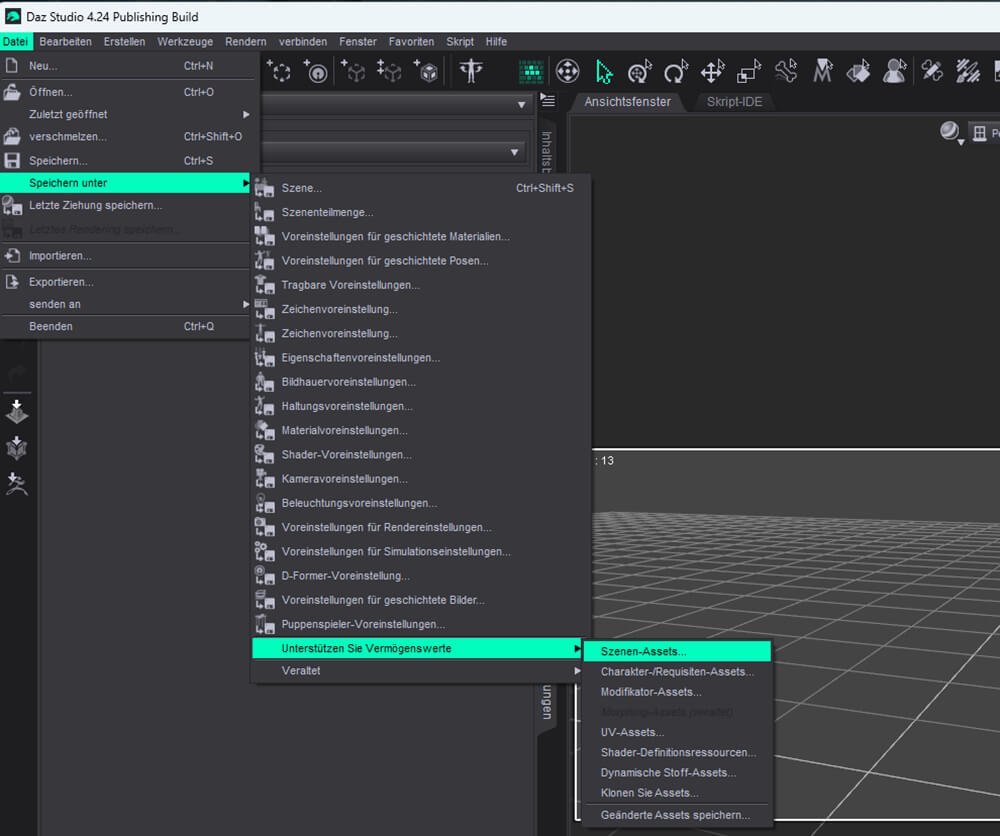1000x836 pixels.
Task: Select Szenen-Assets... highlighted entry
Action: tap(677, 651)
